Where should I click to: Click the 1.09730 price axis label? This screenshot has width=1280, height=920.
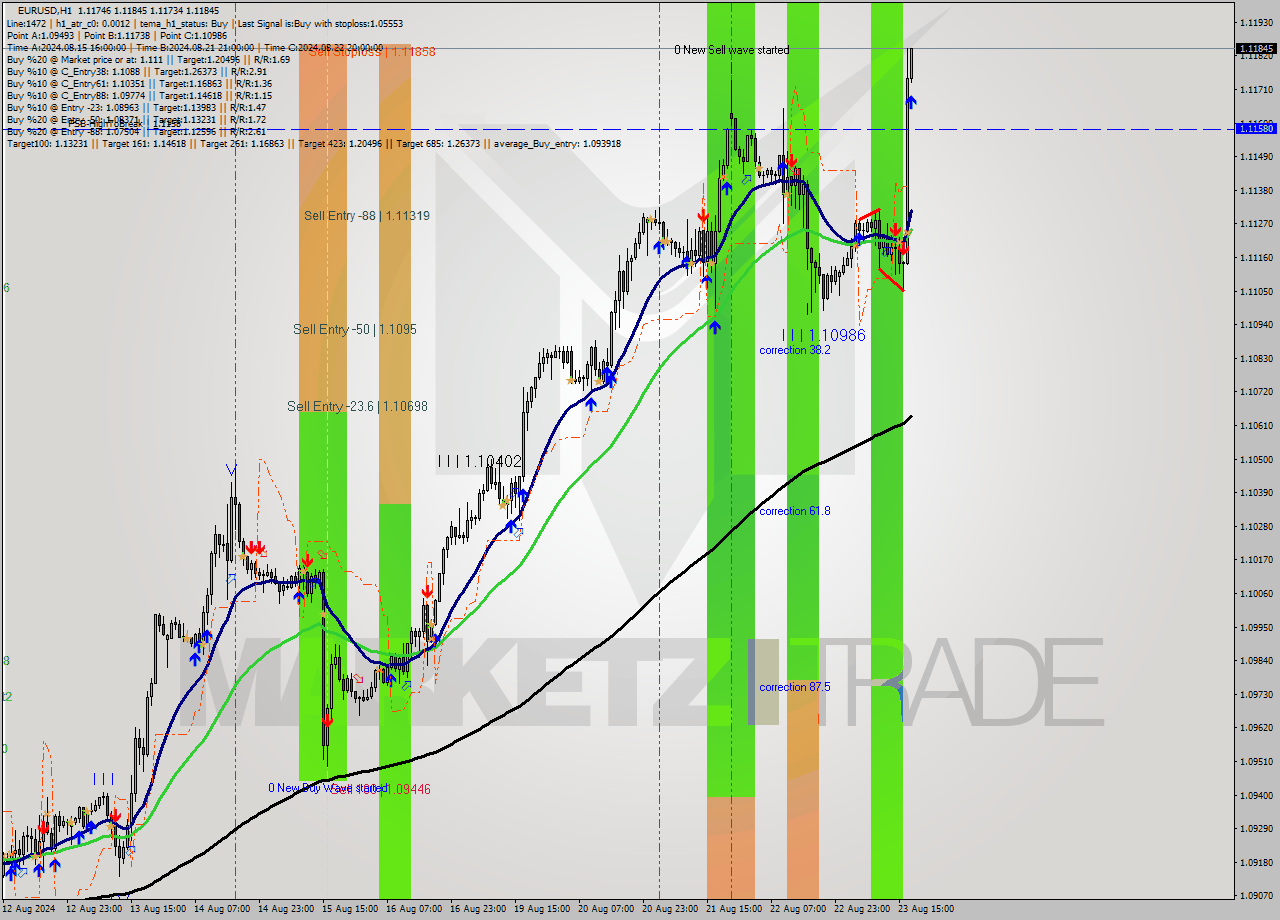[x=1255, y=694]
